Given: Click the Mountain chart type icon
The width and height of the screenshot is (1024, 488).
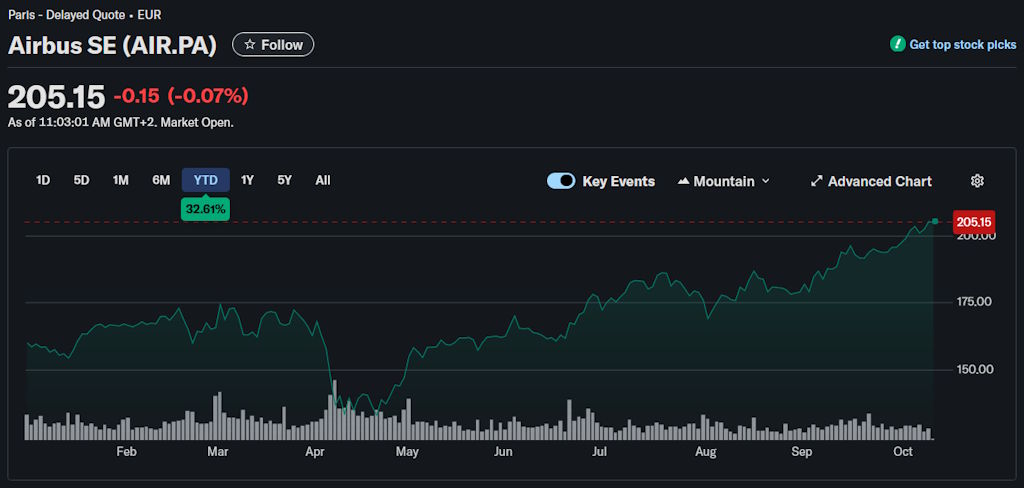Looking at the screenshot, I should click(684, 181).
